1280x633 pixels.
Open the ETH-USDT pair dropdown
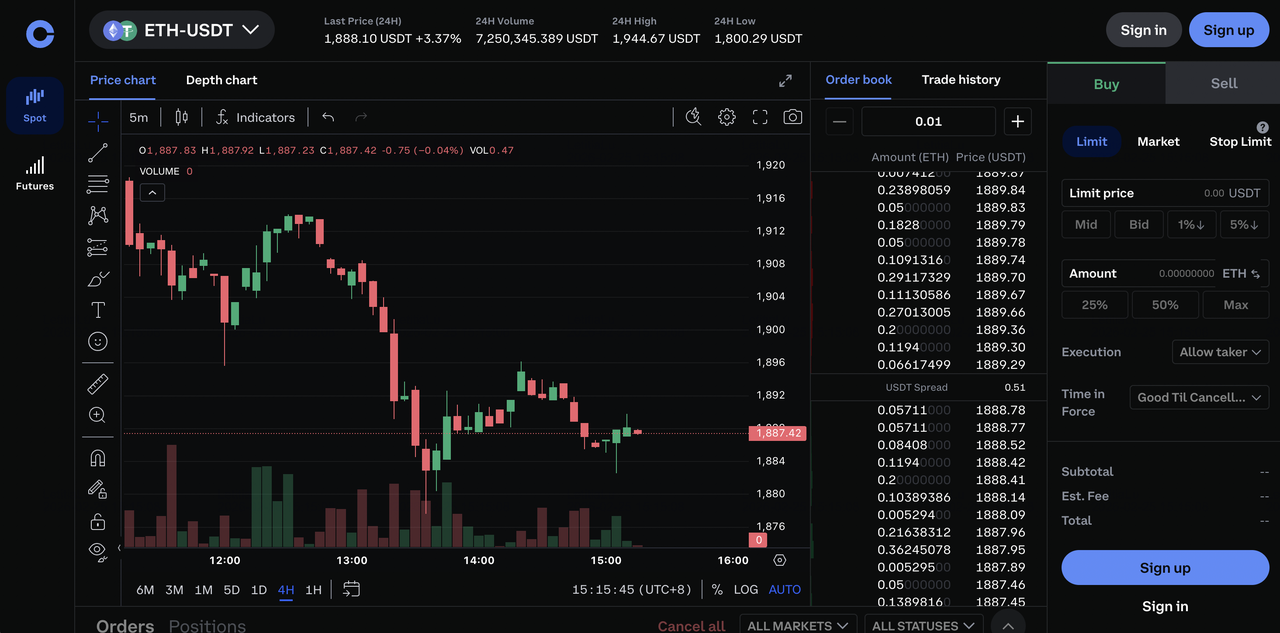pos(182,30)
